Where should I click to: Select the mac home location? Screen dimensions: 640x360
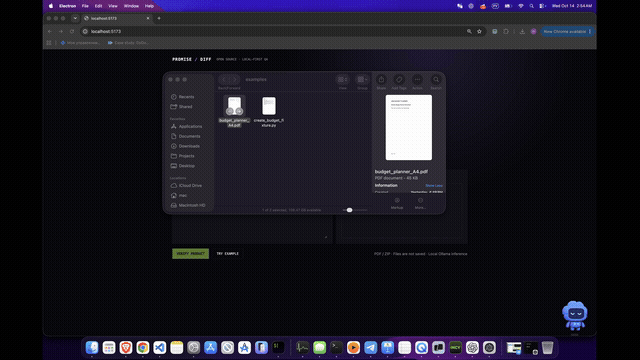pyautogui.click(x=179, y=195)
